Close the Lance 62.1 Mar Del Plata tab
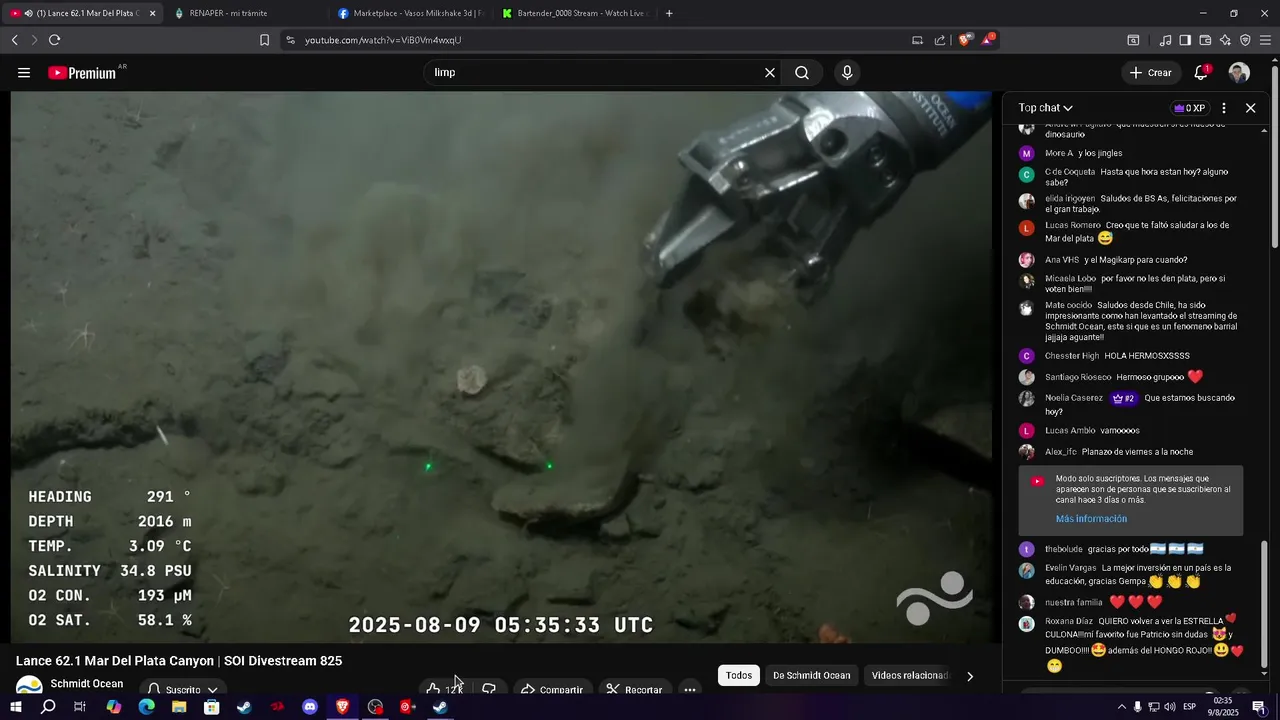Screen dimensions: 1280x720 pos(152,13)
